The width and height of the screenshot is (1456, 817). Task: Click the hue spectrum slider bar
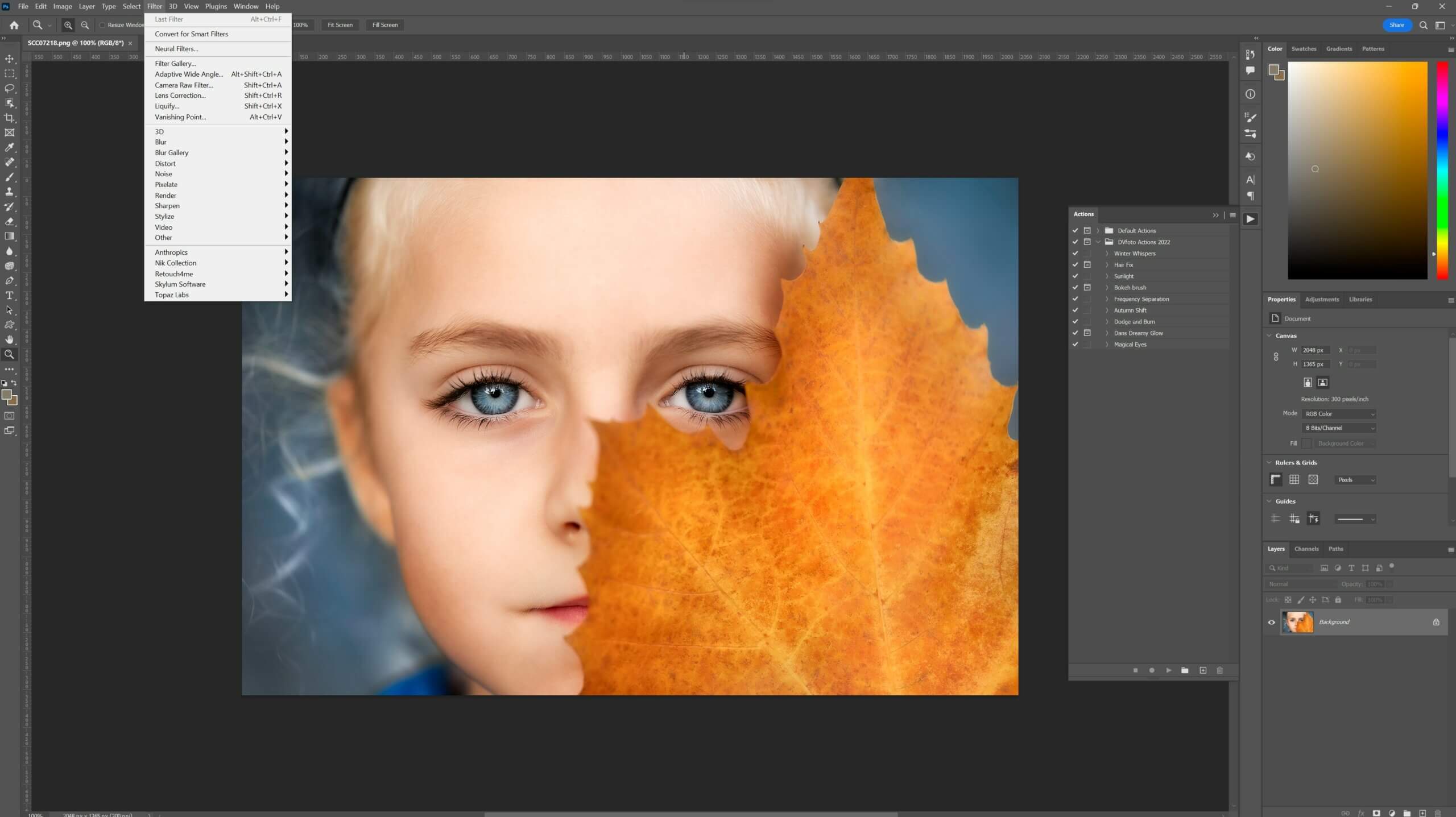pyautogui.click(x=1443, y=171)
